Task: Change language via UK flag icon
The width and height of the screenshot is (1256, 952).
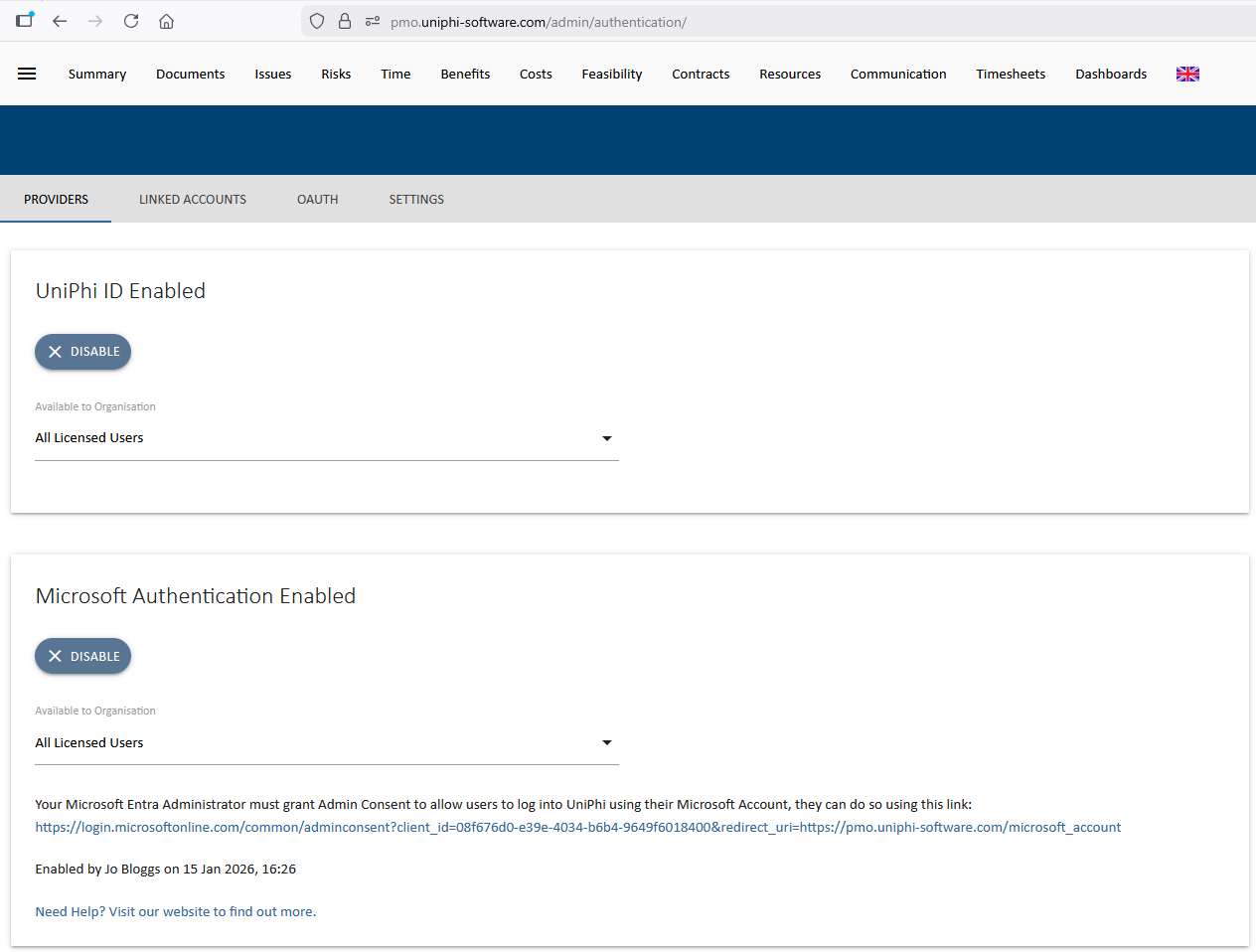Action: click(1187, 74)
